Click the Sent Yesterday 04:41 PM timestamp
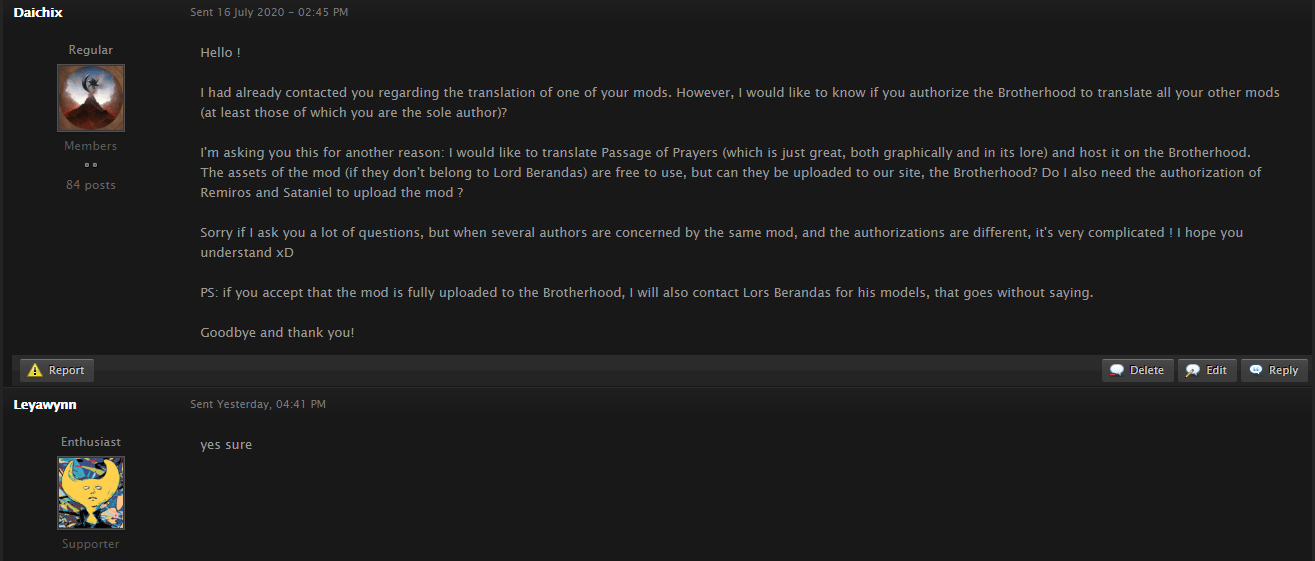 pos(258,404)
